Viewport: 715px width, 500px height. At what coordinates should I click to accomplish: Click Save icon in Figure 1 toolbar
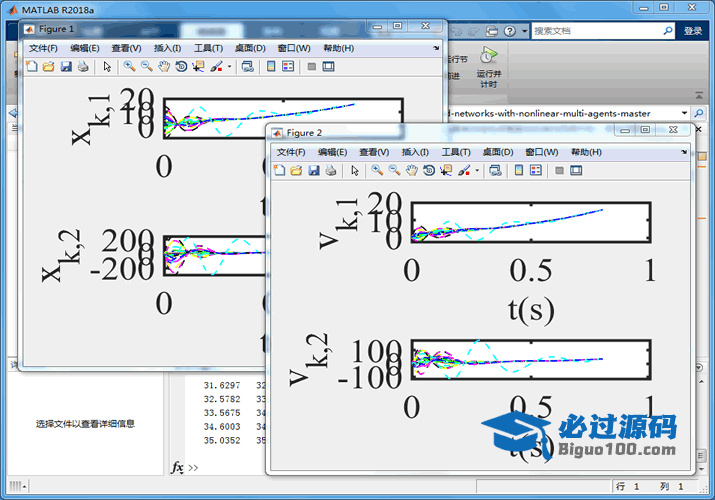(66, 67)
